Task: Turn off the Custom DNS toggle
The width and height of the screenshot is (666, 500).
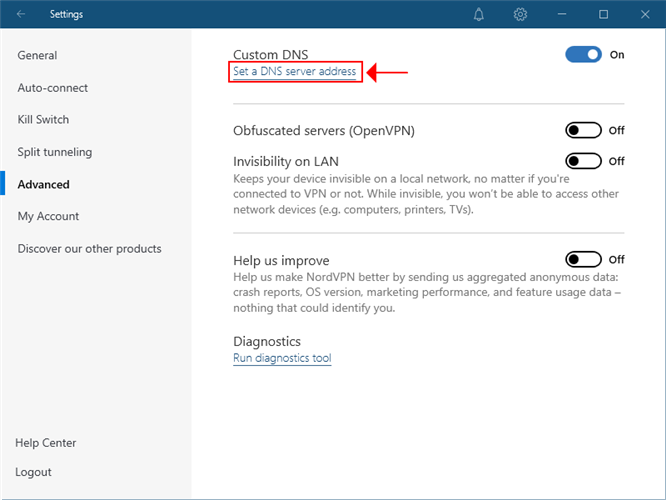Action: coord(583,55)
